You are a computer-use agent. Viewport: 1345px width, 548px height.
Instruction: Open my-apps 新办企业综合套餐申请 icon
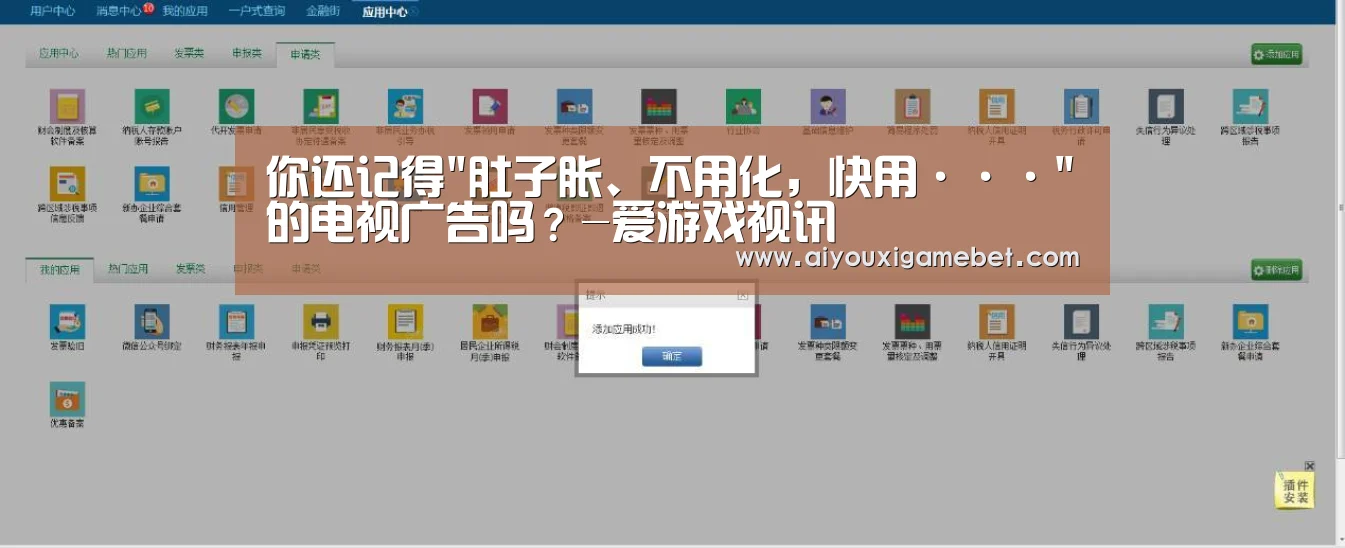click(x=1250, y=322)
